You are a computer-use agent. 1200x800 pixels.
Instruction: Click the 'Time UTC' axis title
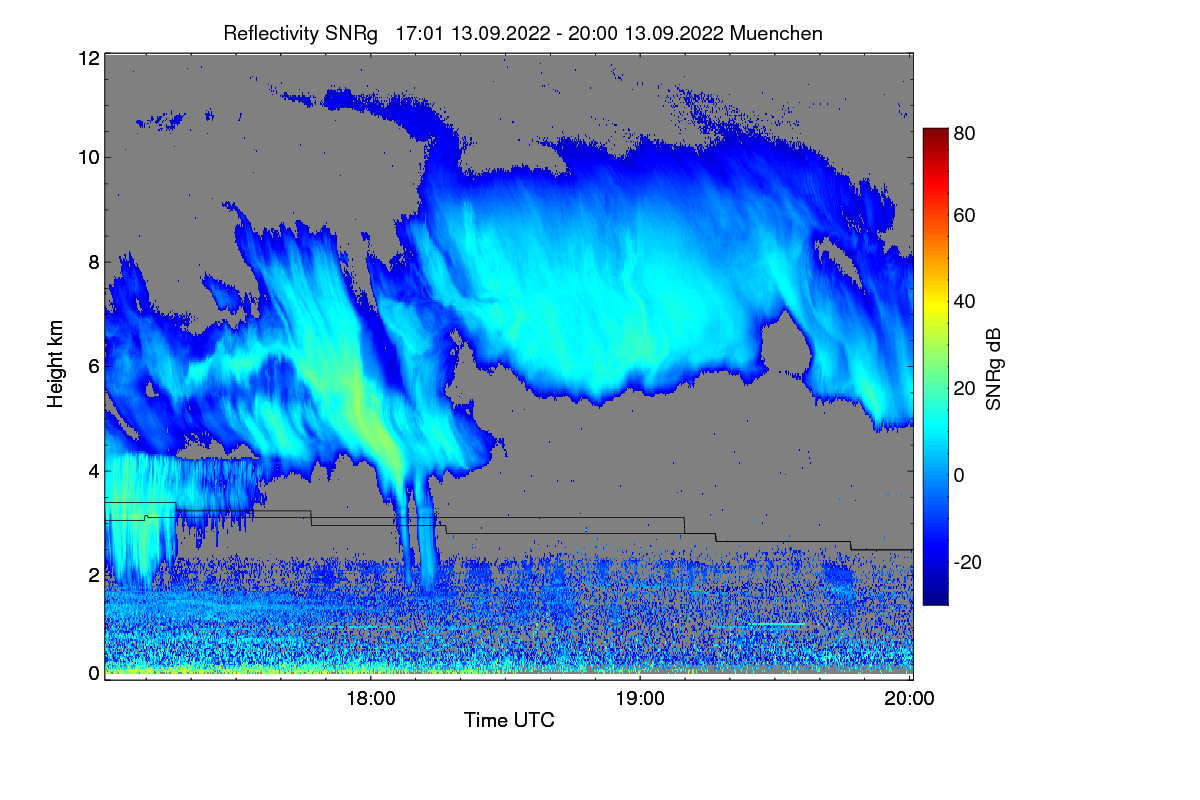point(509,720)
